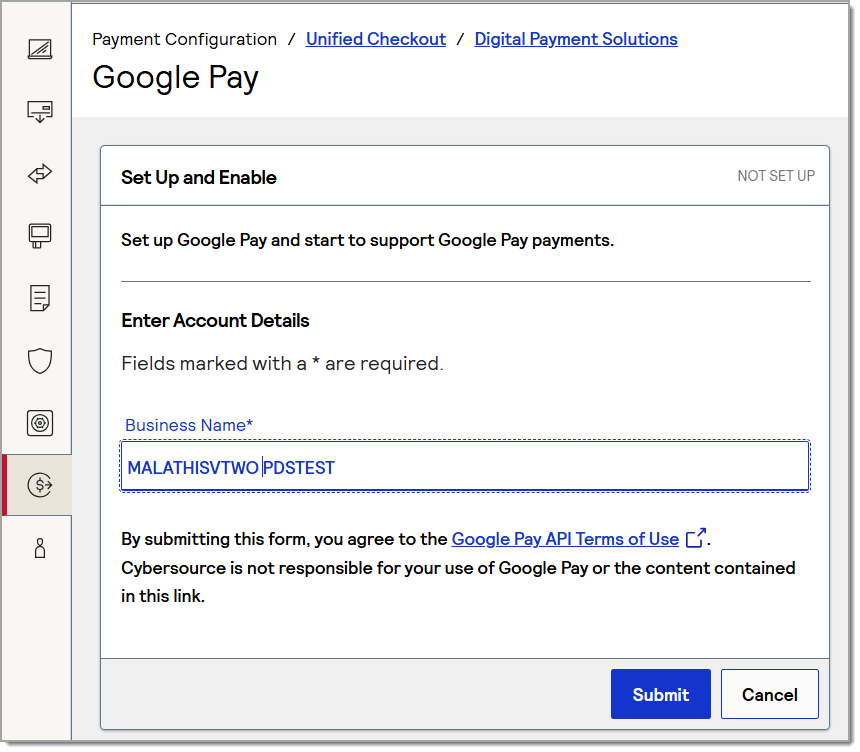Screen dimensions: 860x752
Task: Click the Business Name field label
Action: 189,425
